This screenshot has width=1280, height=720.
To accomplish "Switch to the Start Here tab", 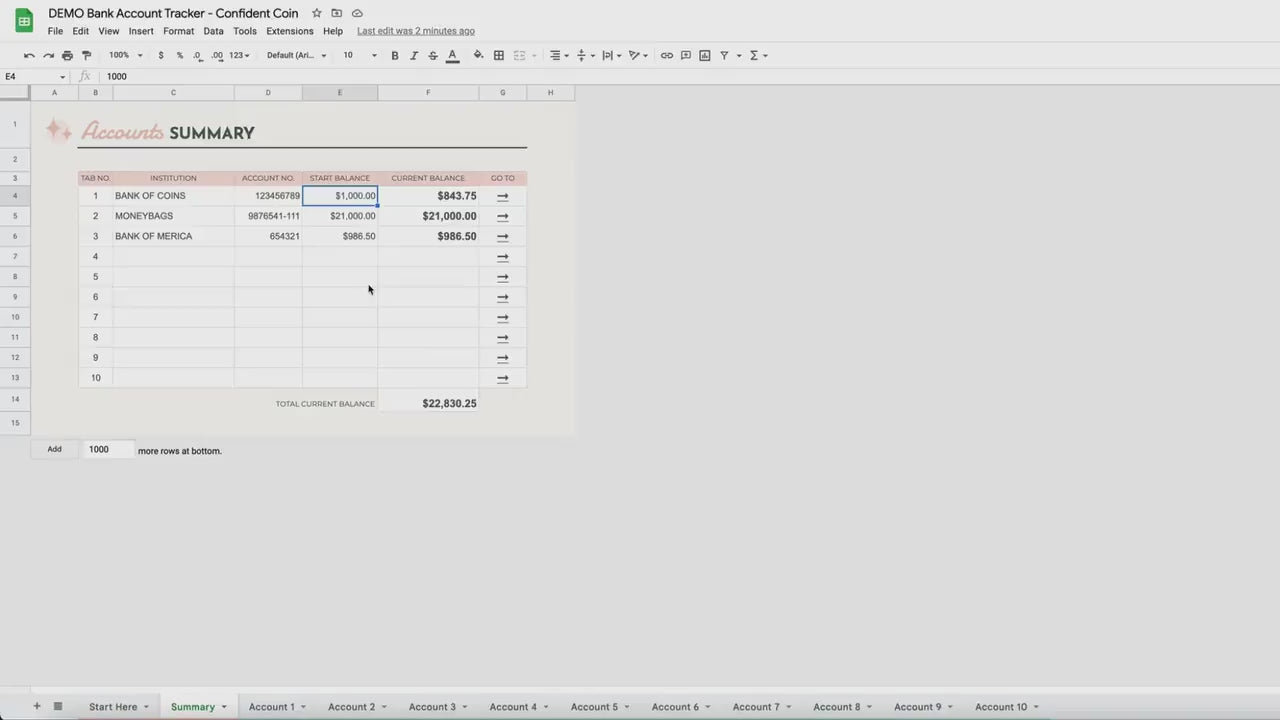I will tap(113, 707).
